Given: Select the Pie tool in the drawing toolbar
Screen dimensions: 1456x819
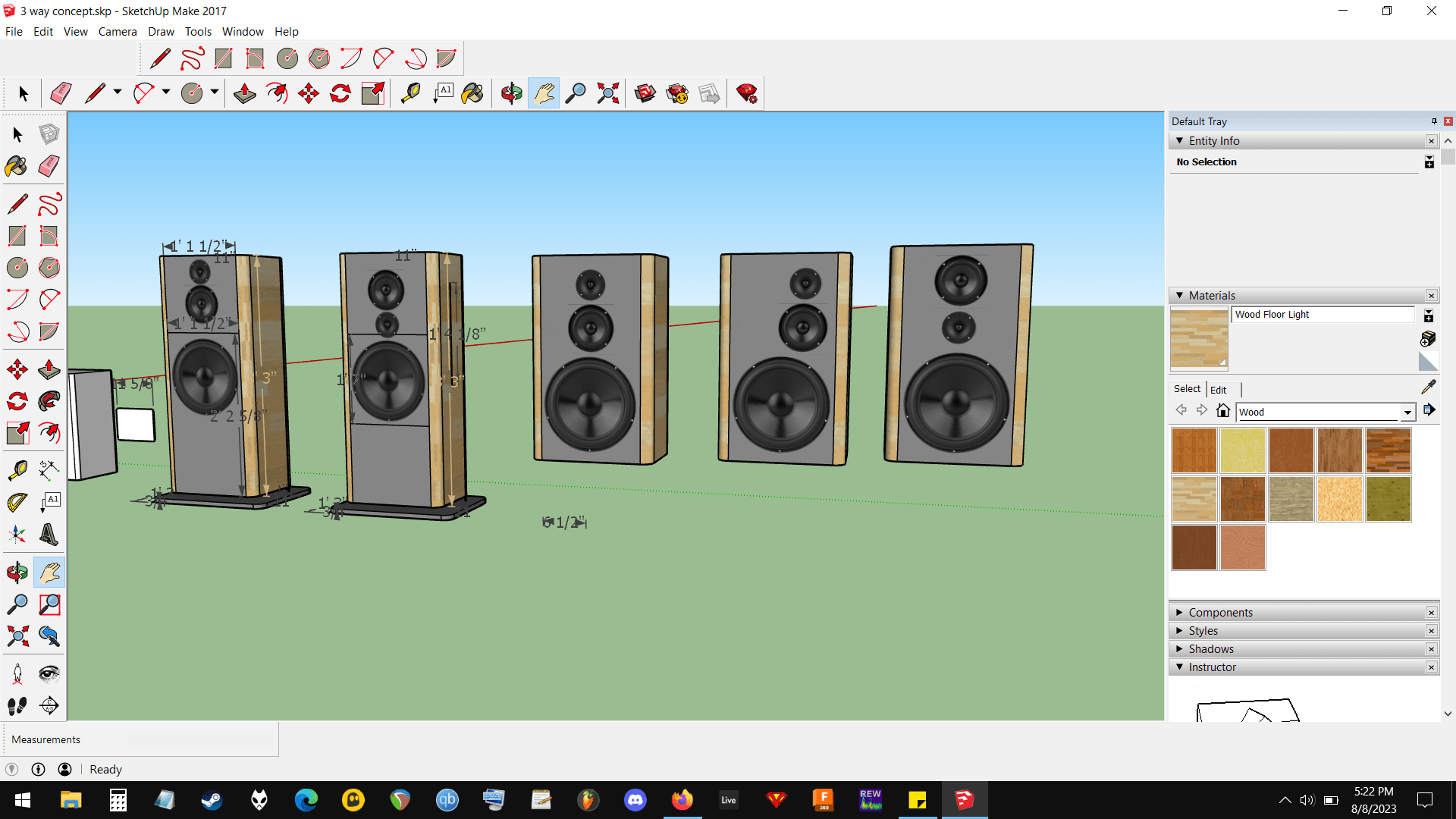Looking at the screenshot, I should pyautogui.click(x=447, y=58).
